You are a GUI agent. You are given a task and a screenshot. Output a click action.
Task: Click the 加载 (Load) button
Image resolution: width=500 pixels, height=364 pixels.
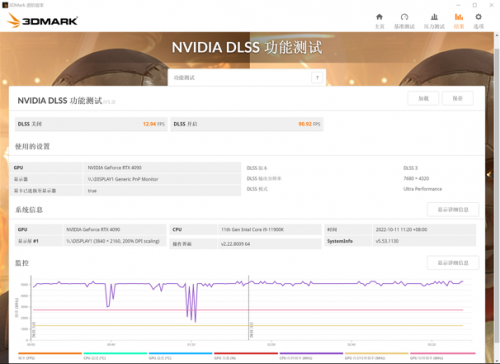tap(423, 98)
